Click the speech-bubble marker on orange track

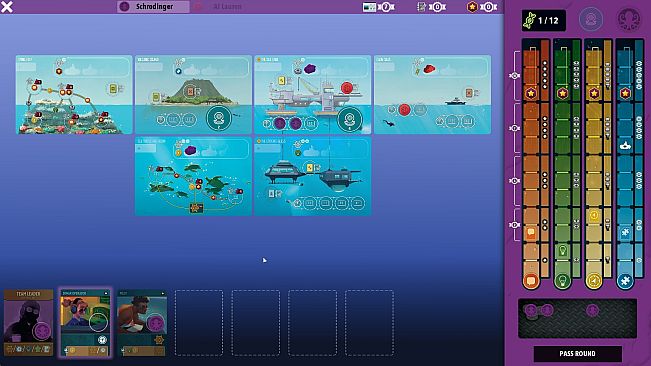click(x=531, y=232)
